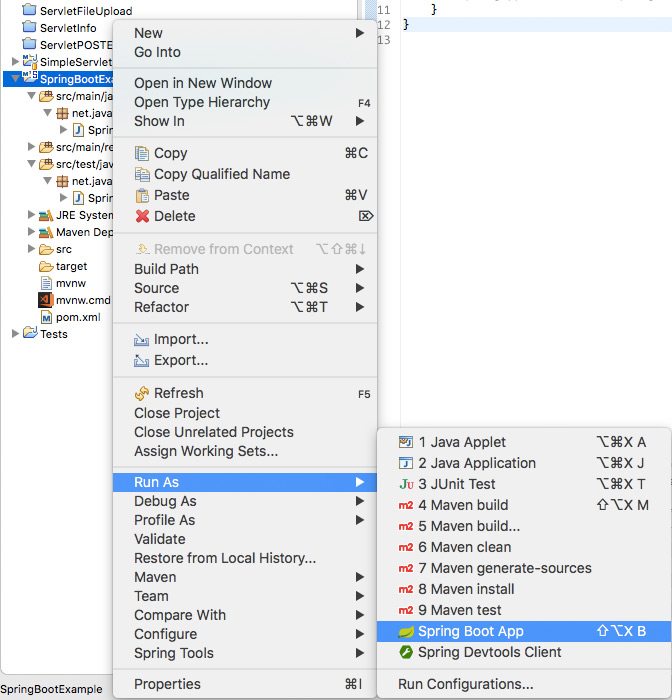Collapse the src/test/java source folder
The image size is (672, 700).
click(x=31, y=164)
